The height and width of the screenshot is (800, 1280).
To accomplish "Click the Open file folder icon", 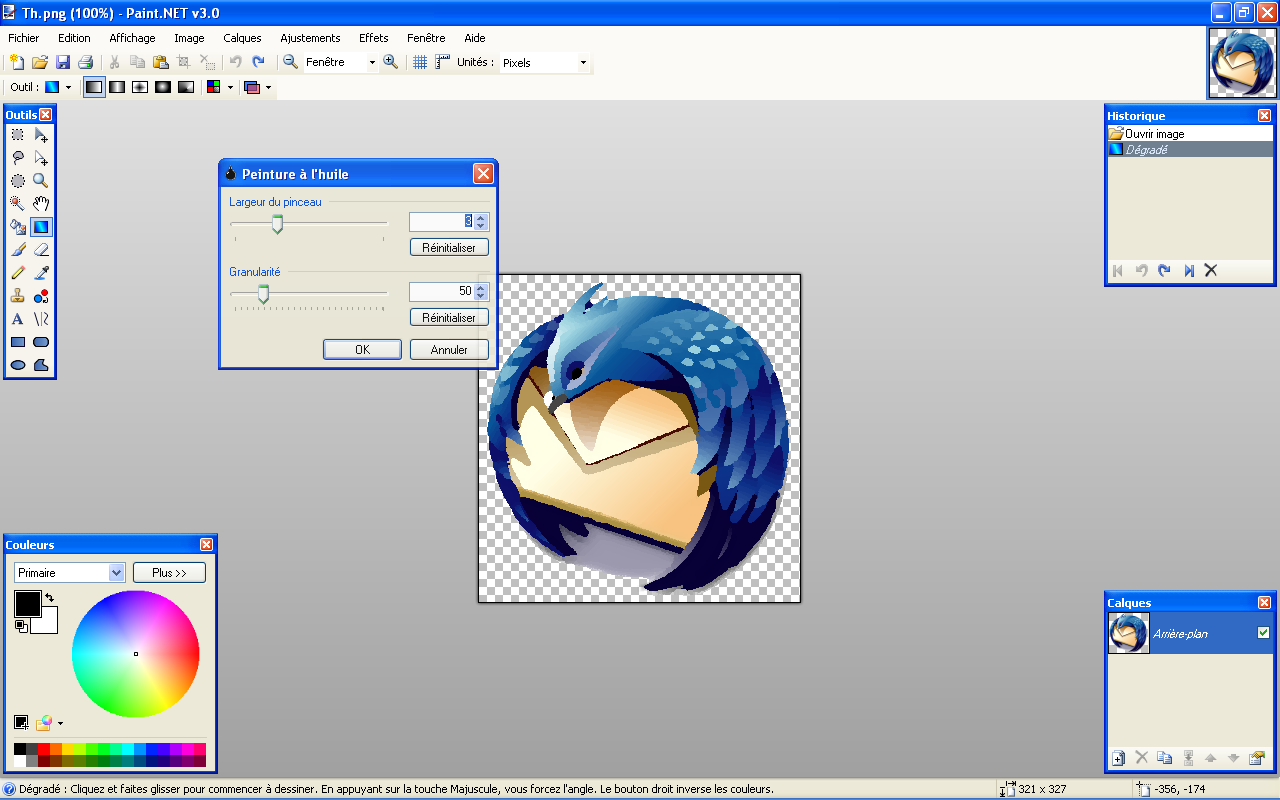I will (40, 62).
